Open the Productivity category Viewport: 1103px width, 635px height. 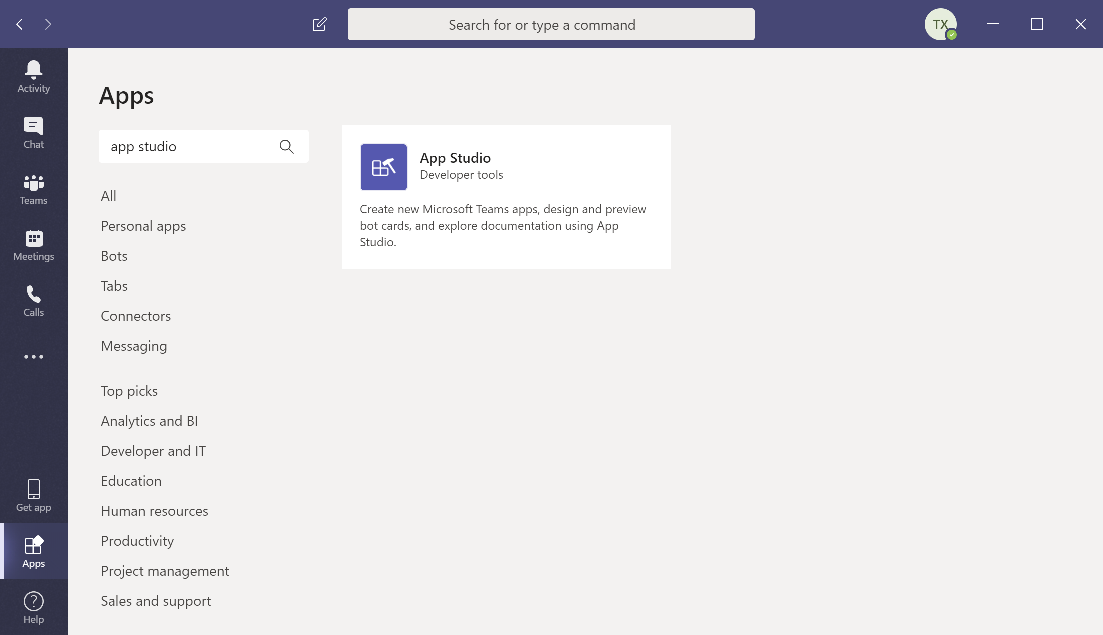tap(137, 541)
